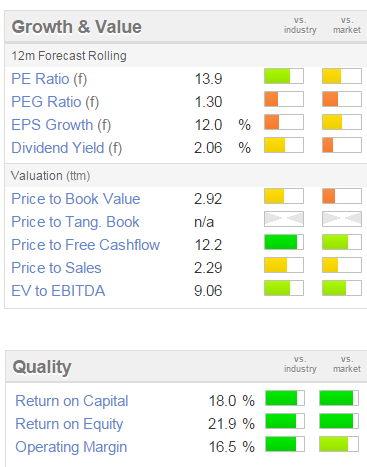Click Price to Tang. Book greyed market bar

[342, 219]
